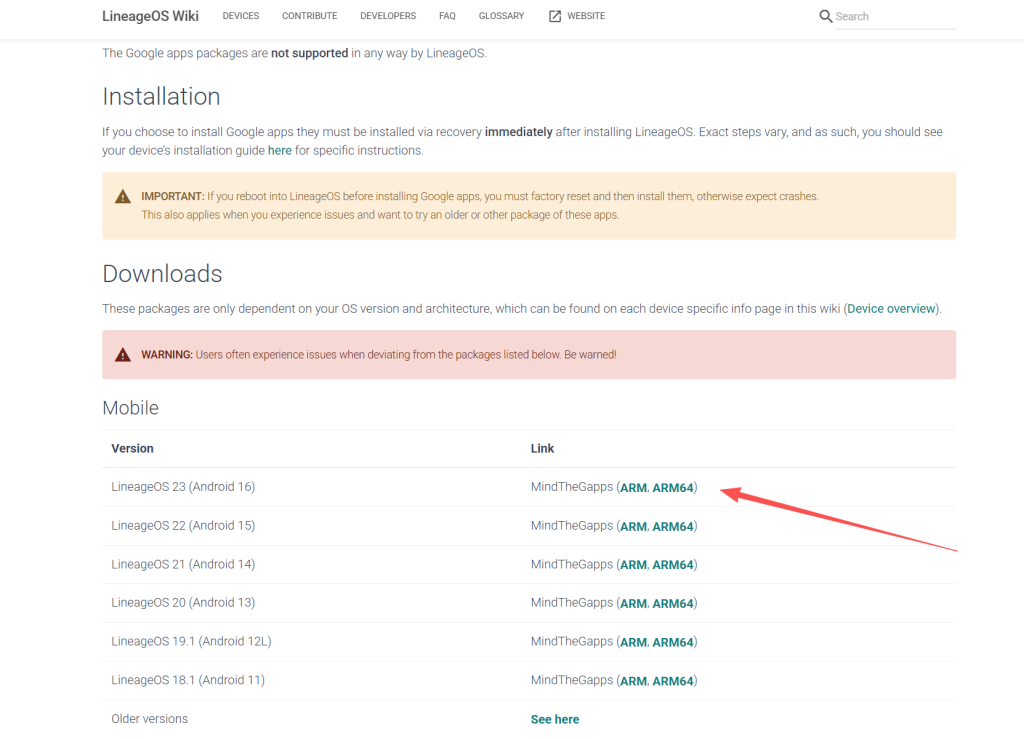Open the Developers menu
Screen dimensions: 1024x739
(x=388, y=16)
